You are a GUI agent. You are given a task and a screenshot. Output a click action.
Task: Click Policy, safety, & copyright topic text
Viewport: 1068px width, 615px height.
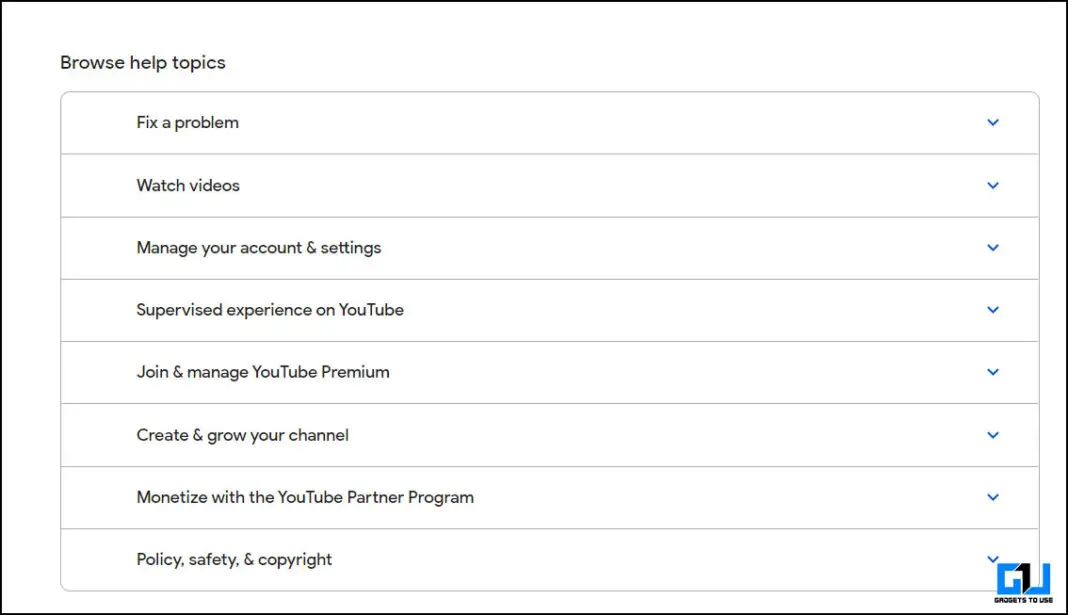234,559
